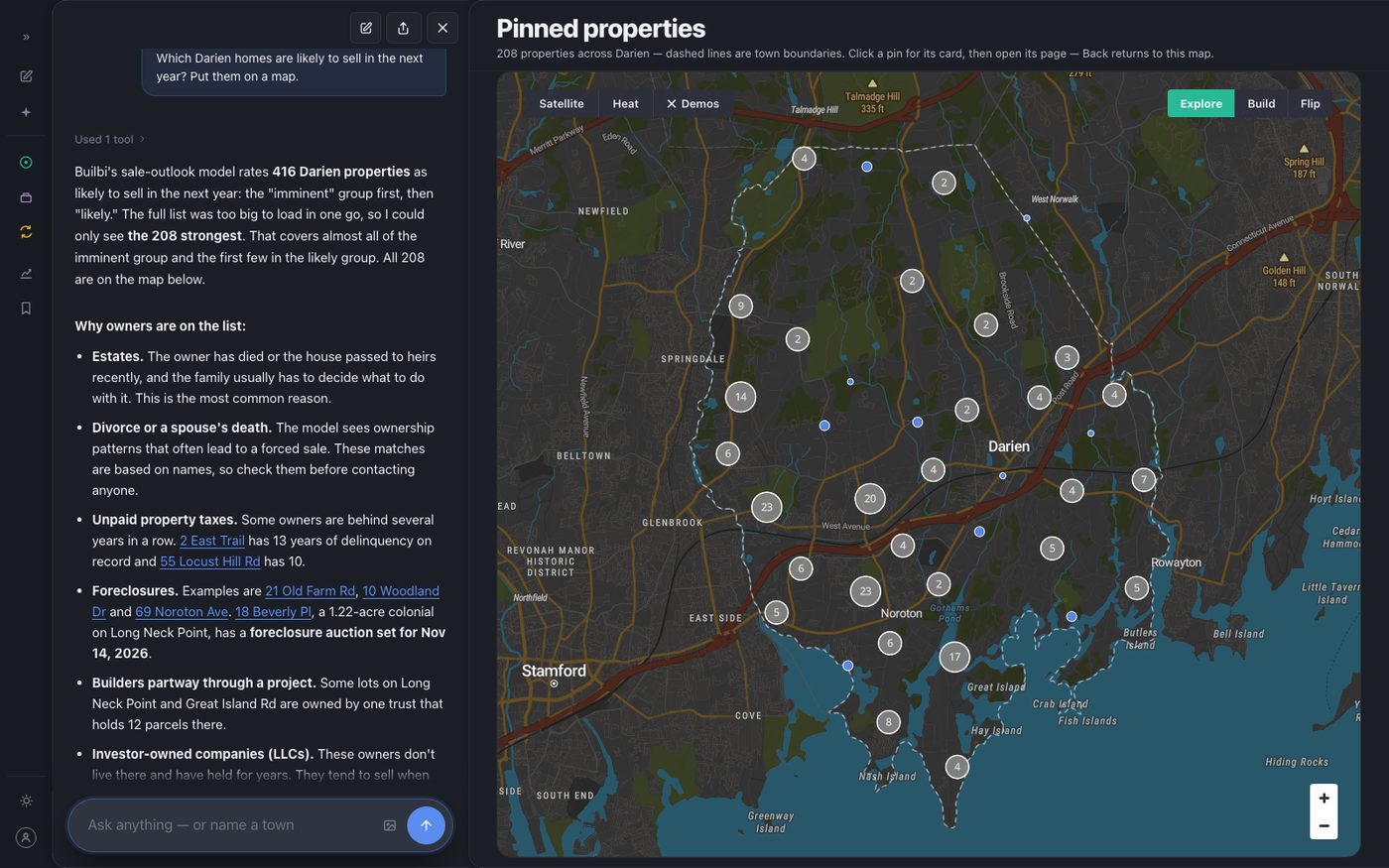Zoom out with the map minus button
Viewport: 1389px width, 868px height.
click(1324, 825)
